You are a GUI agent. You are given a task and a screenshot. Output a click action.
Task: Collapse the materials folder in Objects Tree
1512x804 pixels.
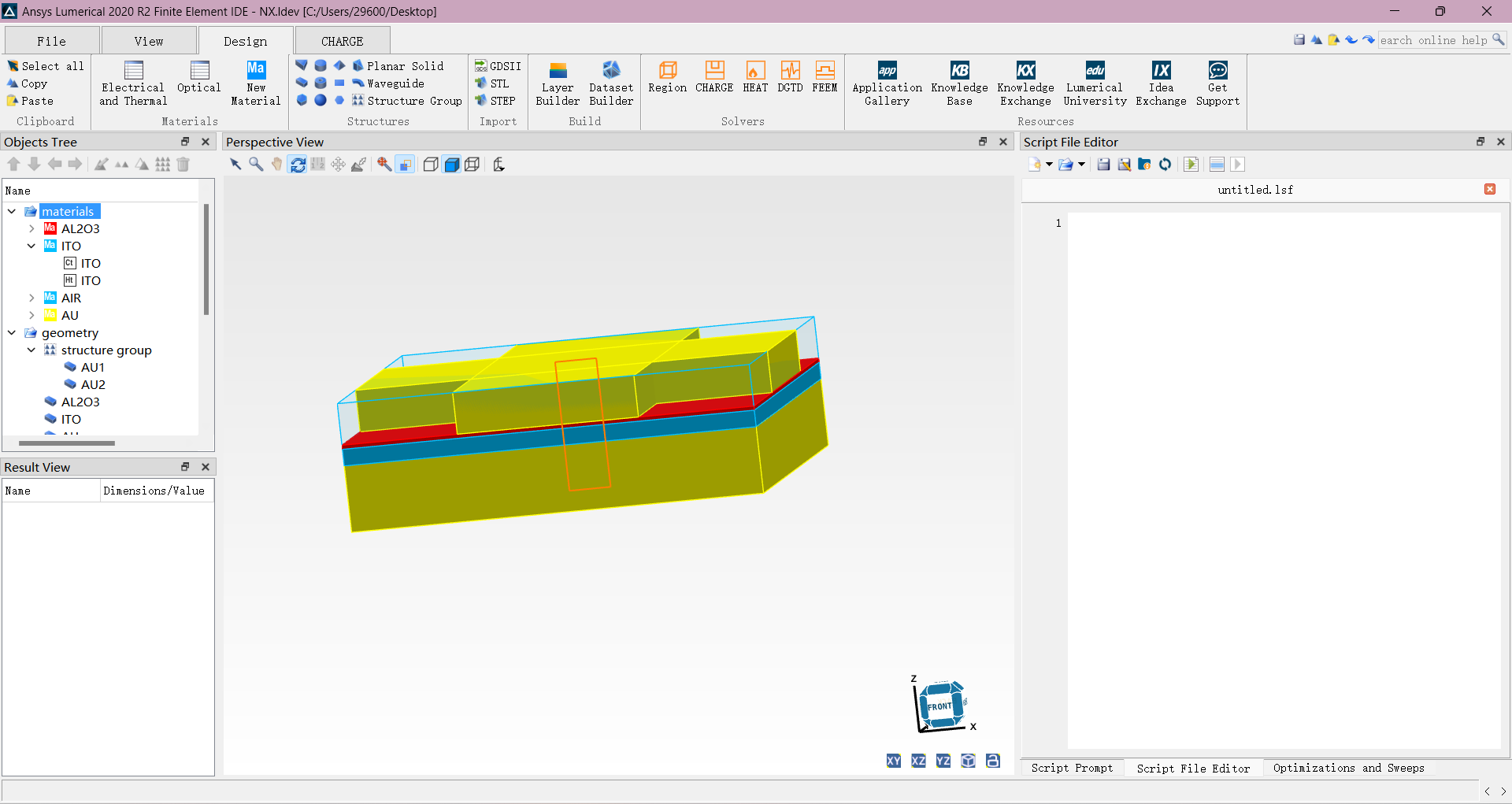12,211
